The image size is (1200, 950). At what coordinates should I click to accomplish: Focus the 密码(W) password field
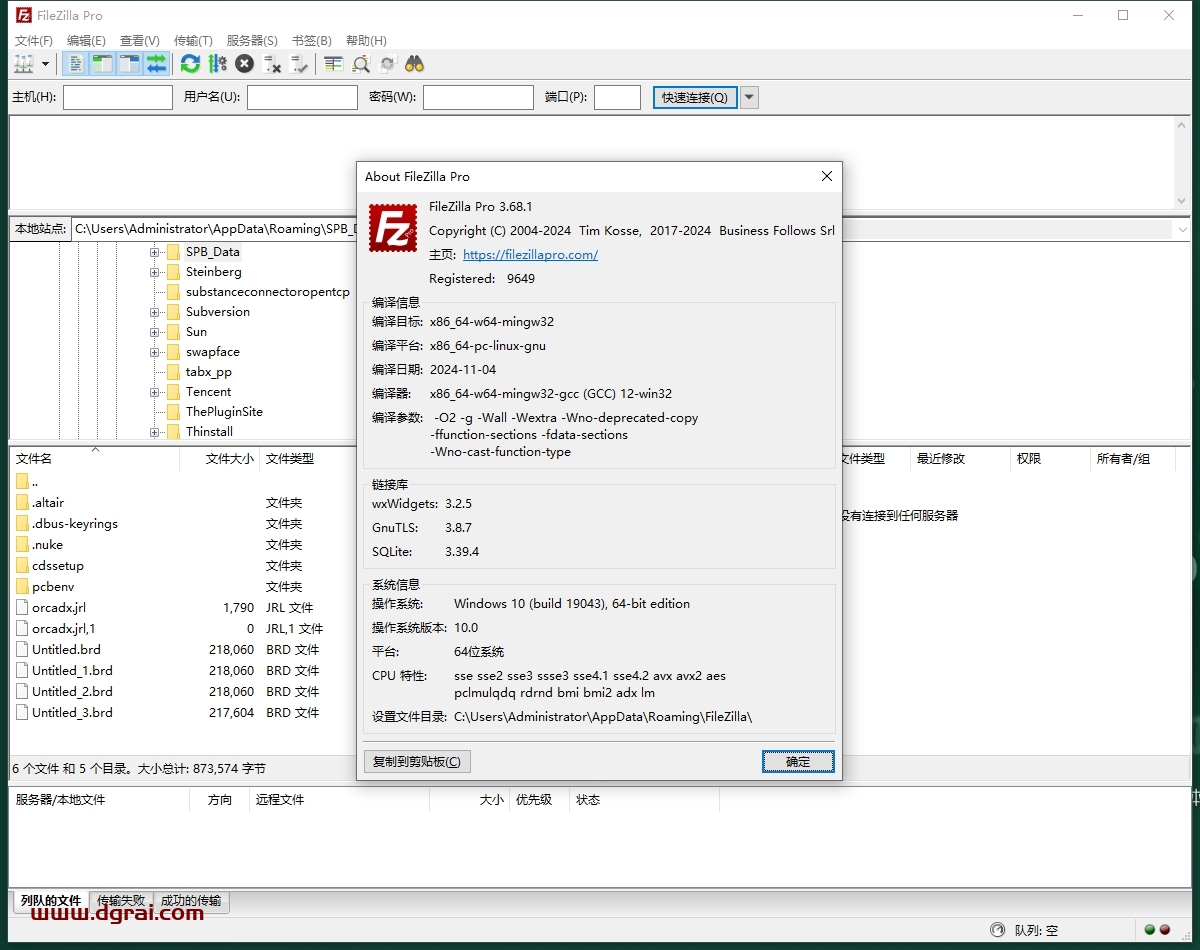pyautogui.click(x=478, y=97)
